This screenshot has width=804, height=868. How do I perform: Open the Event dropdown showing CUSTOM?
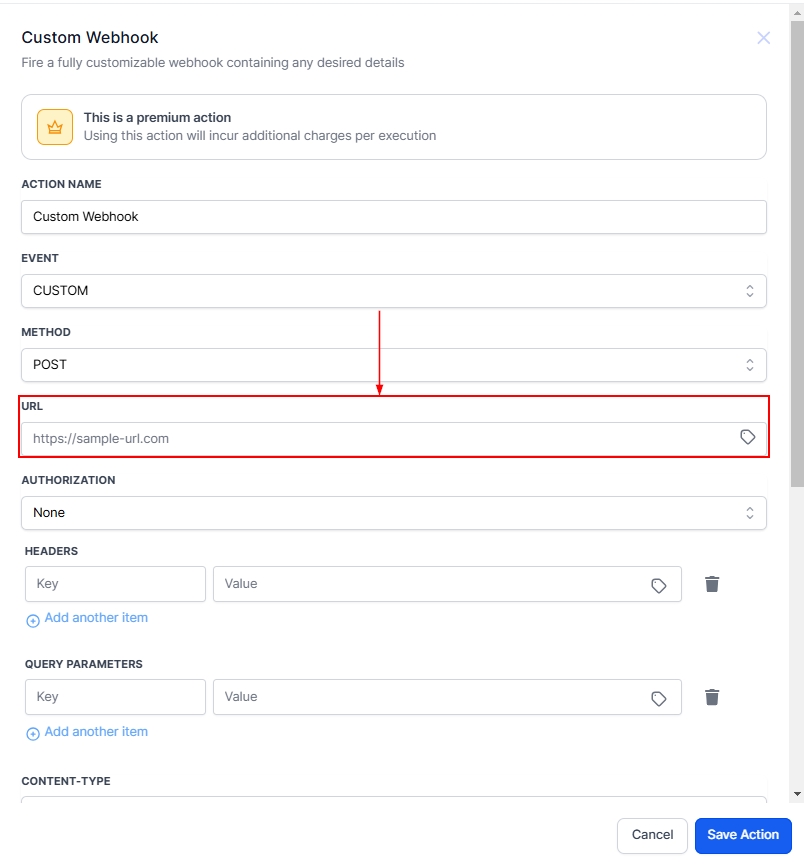[393, 291]
